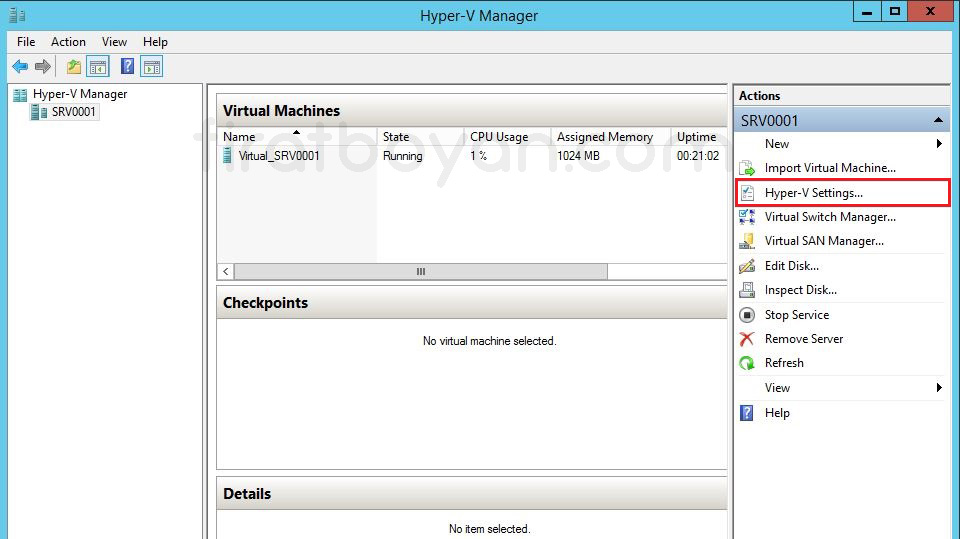Click Stop Service action
960x539 pixels.
coord(797,315)
